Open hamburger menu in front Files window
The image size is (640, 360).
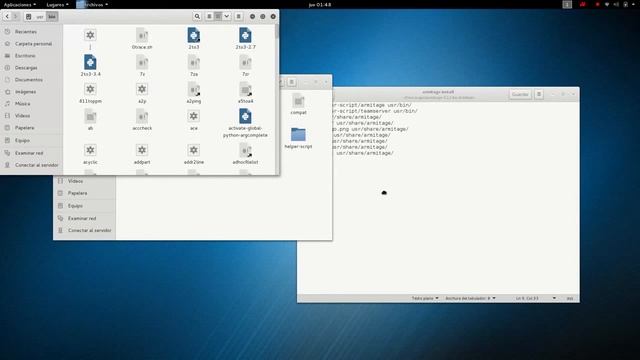coord(239,16)
